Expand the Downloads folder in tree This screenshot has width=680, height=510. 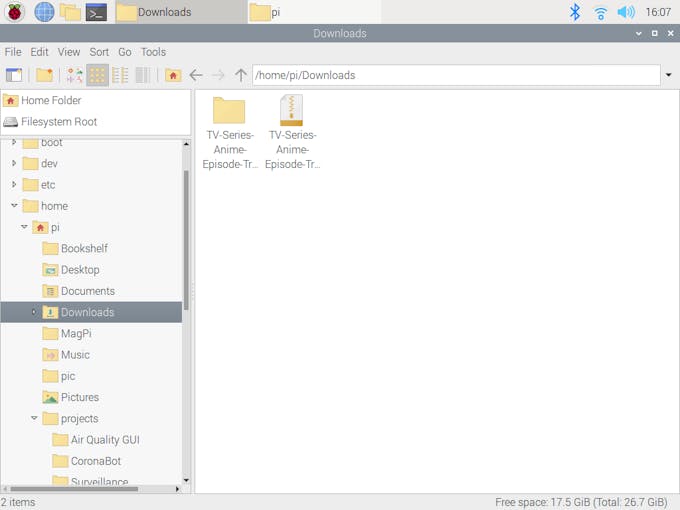(34, 312)
